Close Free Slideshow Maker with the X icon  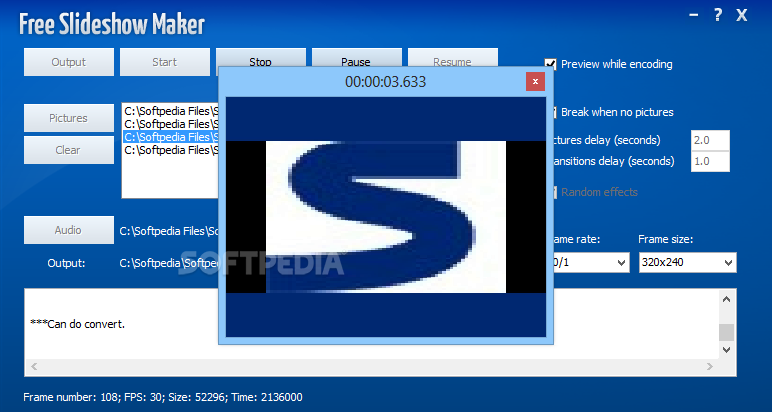(741, 16)
